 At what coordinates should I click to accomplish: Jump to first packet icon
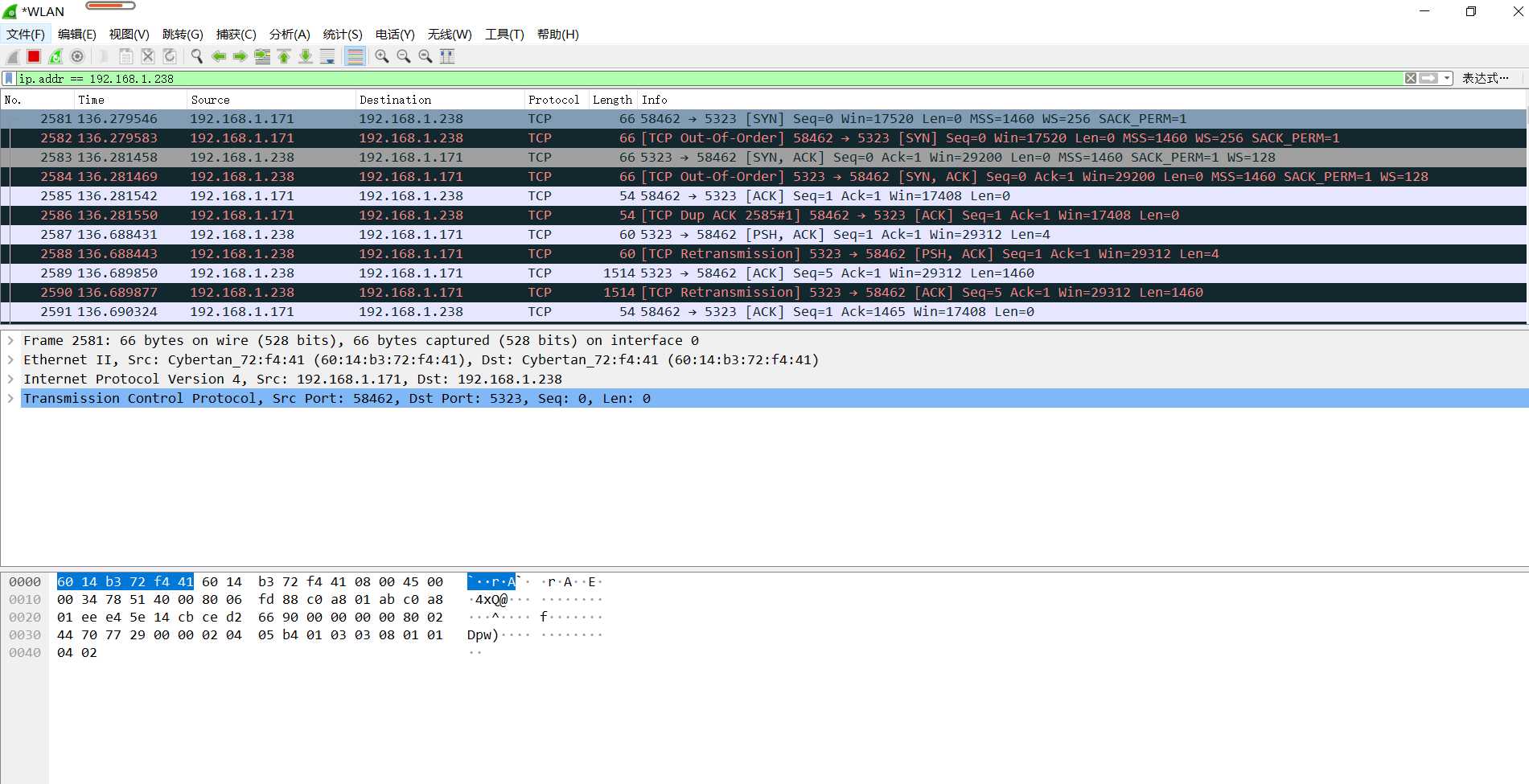284,56
